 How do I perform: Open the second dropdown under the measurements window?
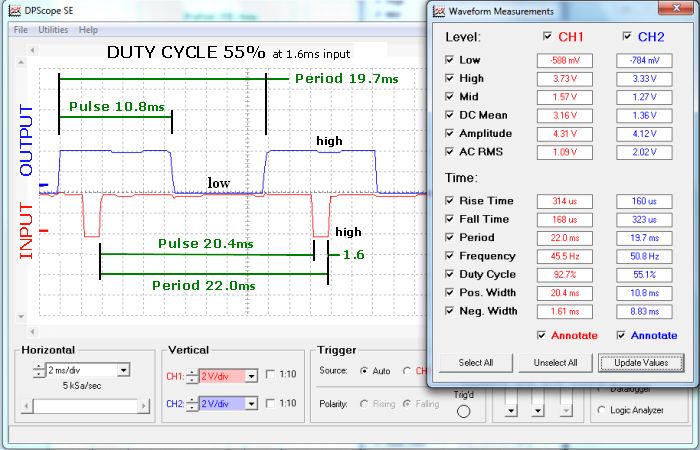[x=538, y=410]
